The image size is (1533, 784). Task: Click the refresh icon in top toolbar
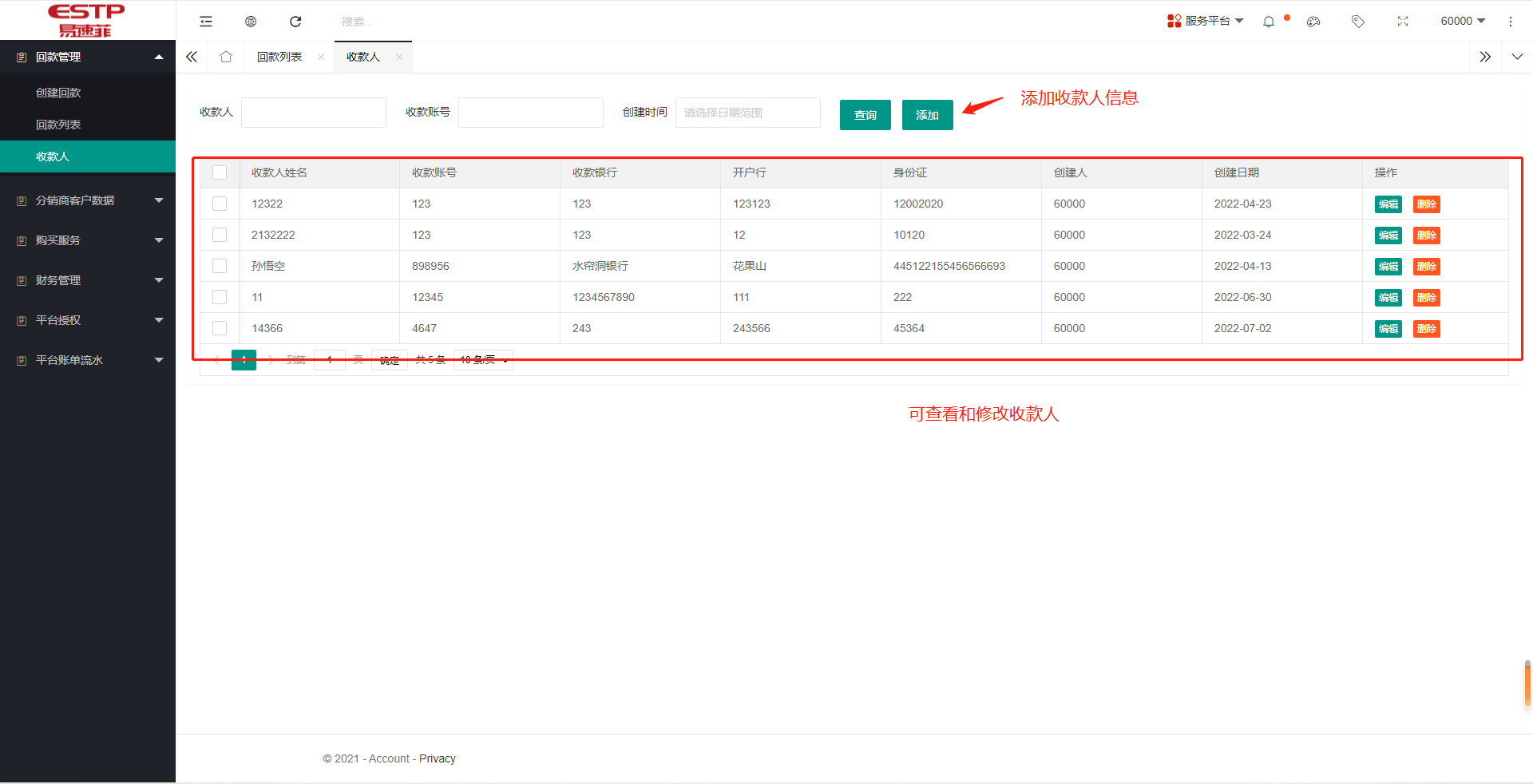295,22
